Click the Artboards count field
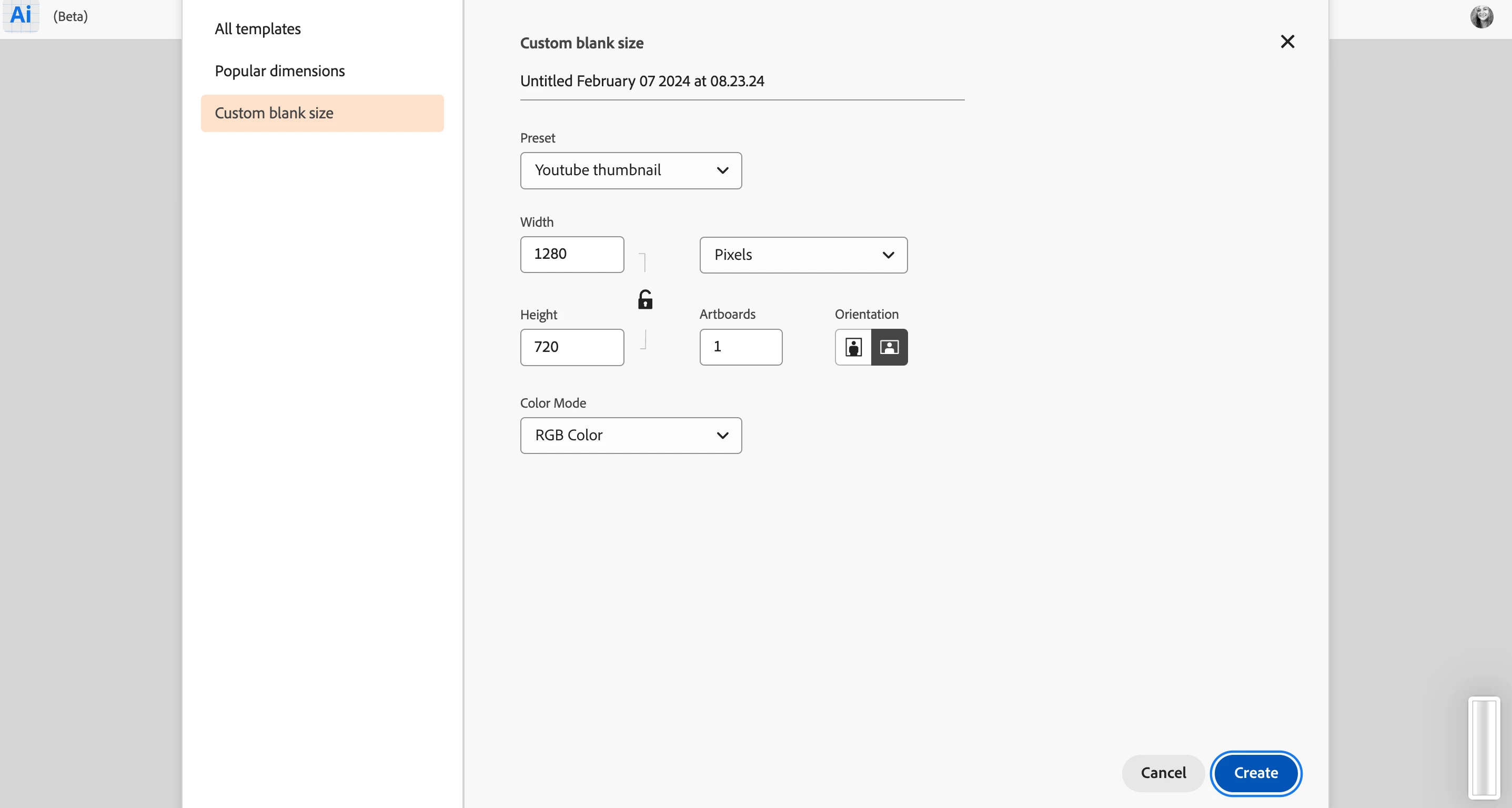Image resolution: width=1512 pixels, height=808 pixels. click(x=740, y=347)
